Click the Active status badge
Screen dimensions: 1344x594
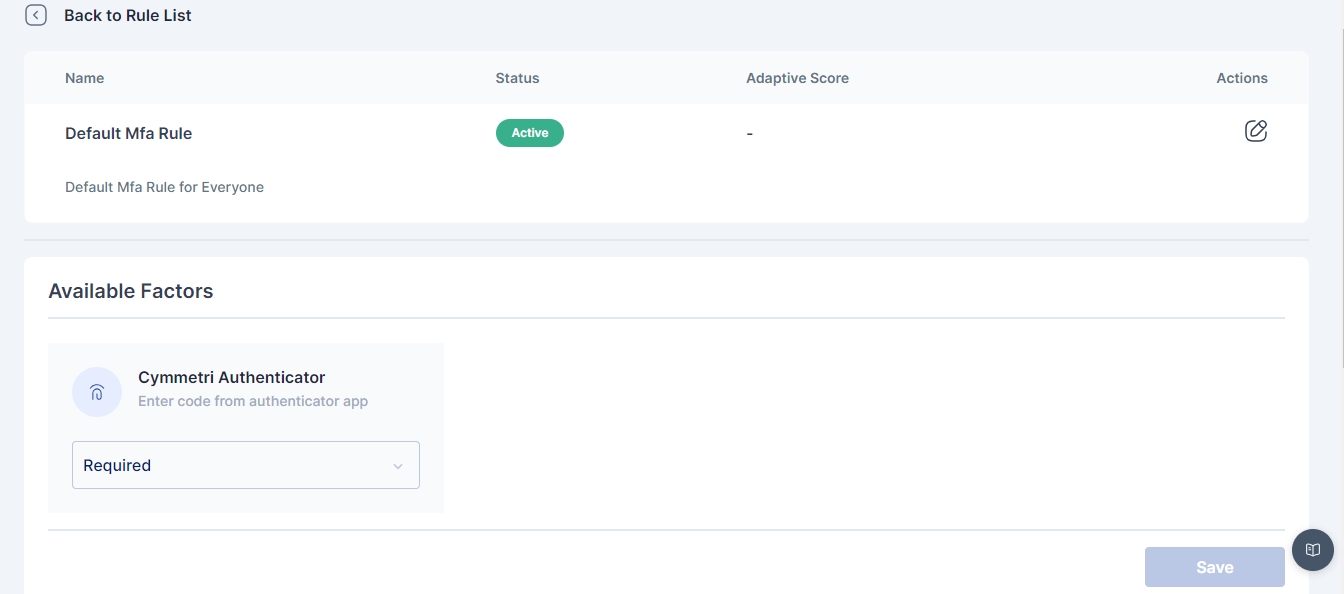point(530,133)
